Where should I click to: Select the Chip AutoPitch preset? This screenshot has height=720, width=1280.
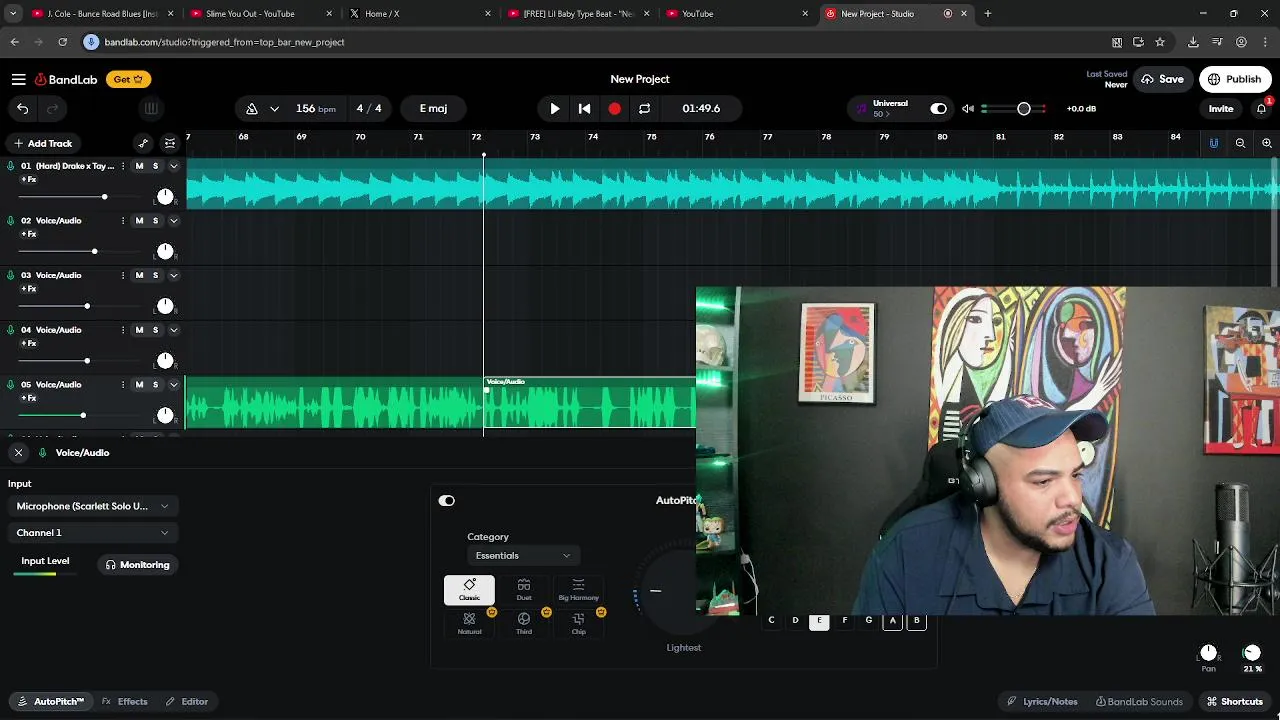point(578,624)
